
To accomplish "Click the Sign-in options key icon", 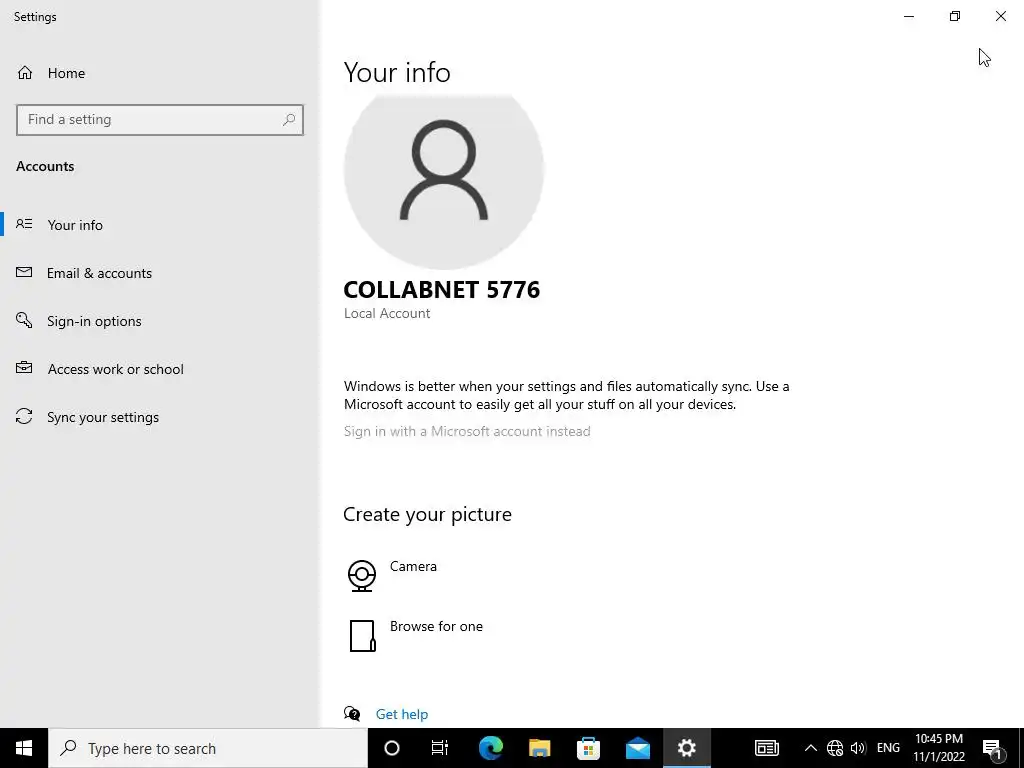I will click(24, 320).
